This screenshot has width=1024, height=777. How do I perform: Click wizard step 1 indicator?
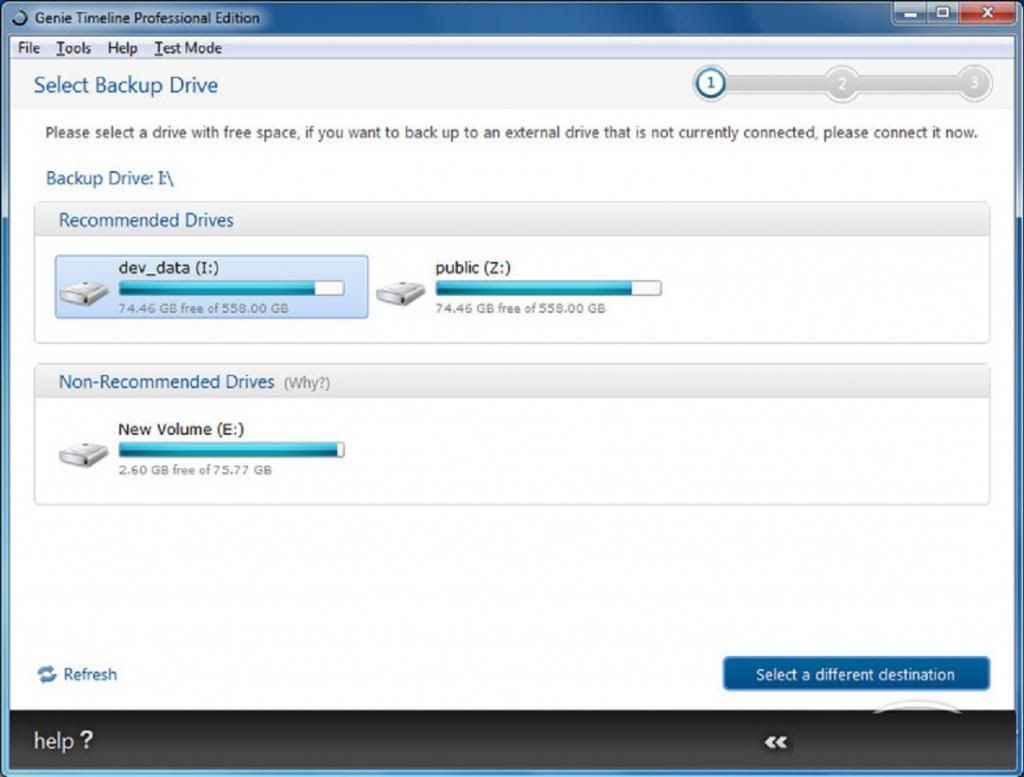click(x=710, y=85)
